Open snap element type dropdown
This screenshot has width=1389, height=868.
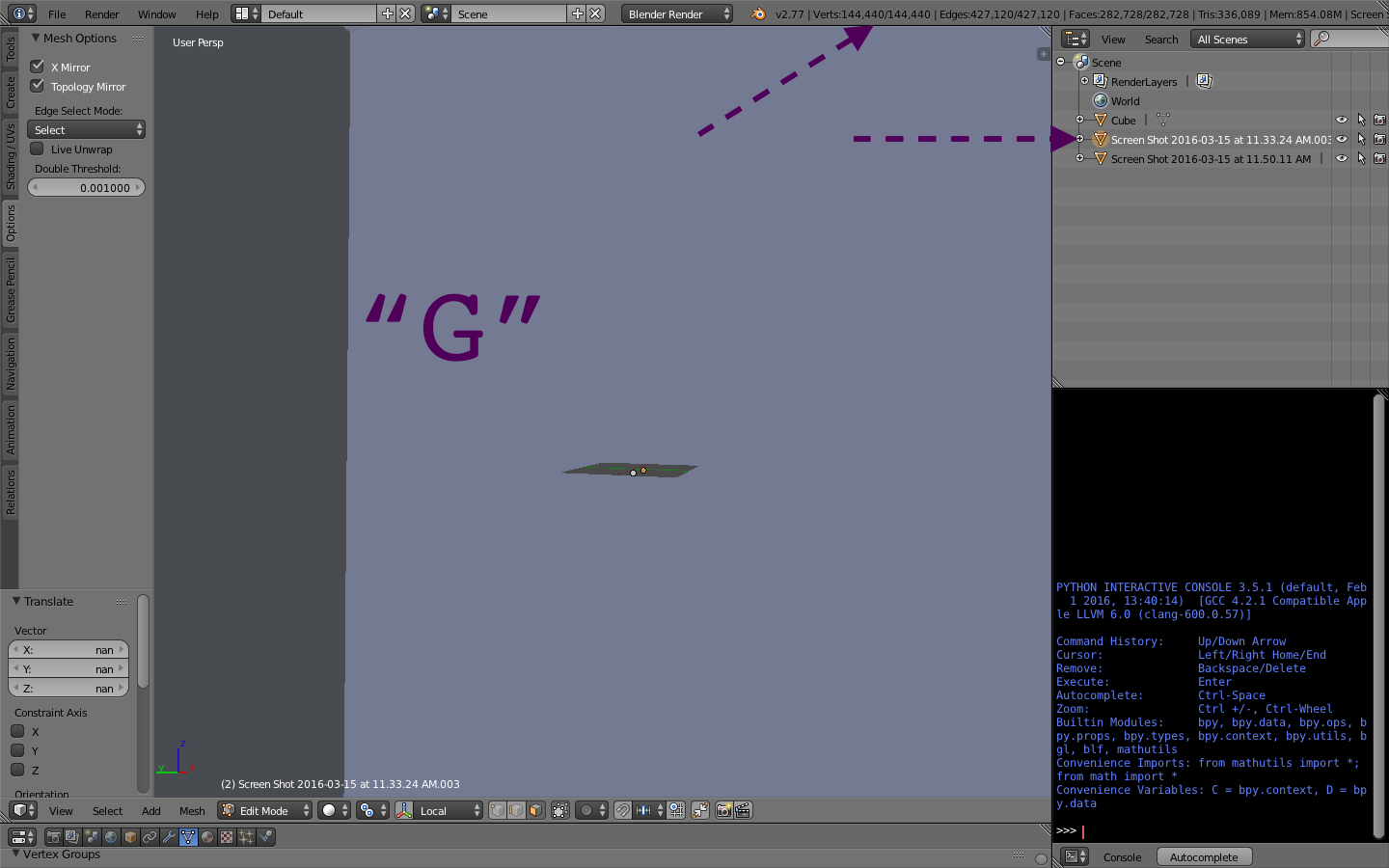coord(649,811)
